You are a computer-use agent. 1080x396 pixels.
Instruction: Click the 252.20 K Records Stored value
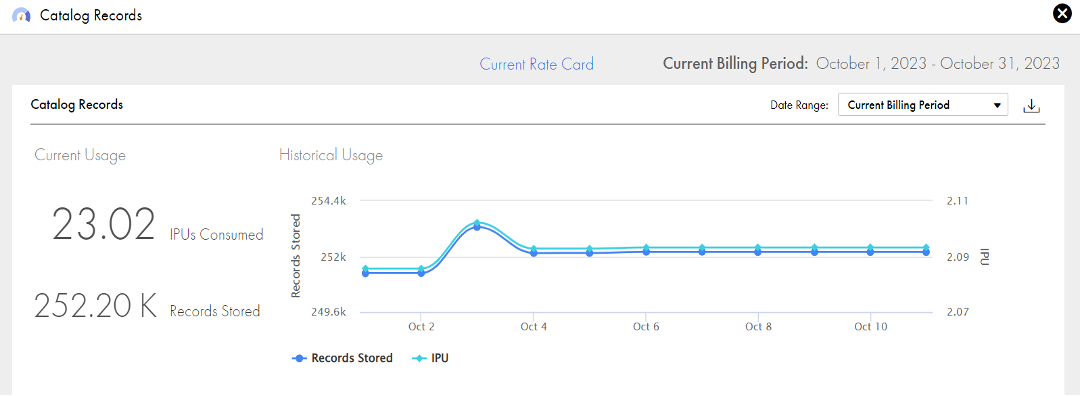(x=96, y=306)
